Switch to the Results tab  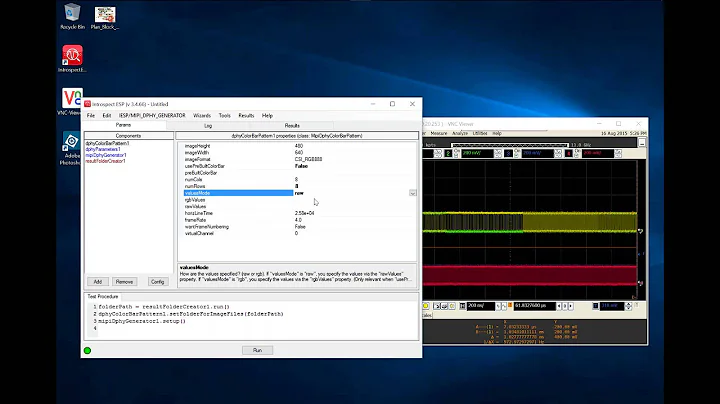(292, 125)
